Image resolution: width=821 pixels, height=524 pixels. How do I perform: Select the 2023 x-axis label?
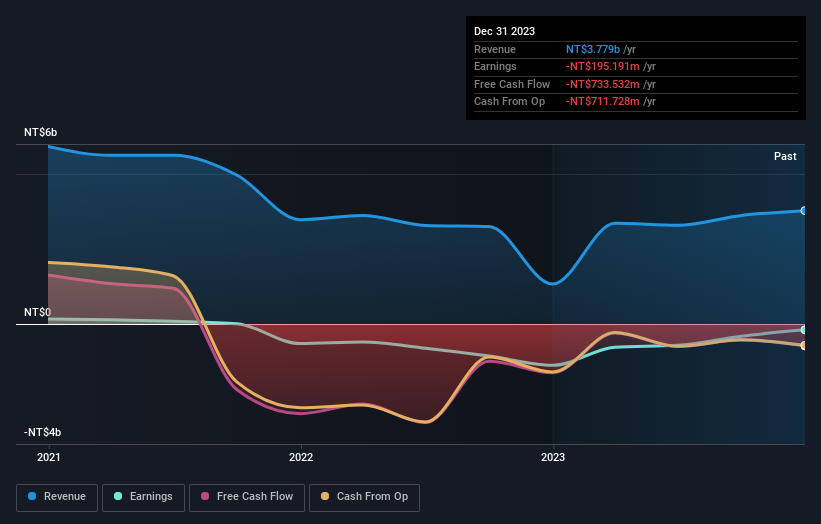553,457
